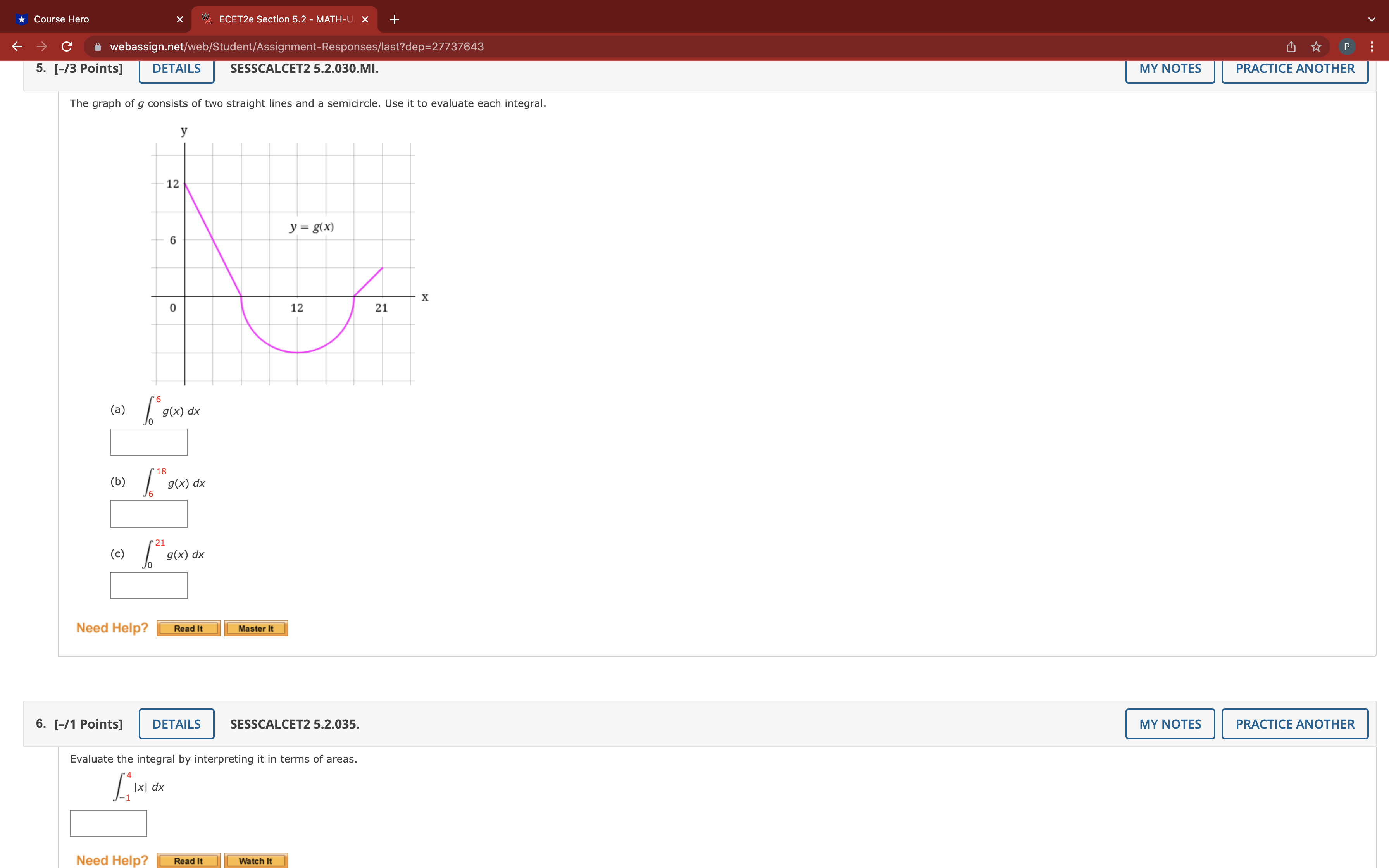Screen dimensions: 1389x868
Task: Click the answer box for part (a)
Action: (148, 442)
